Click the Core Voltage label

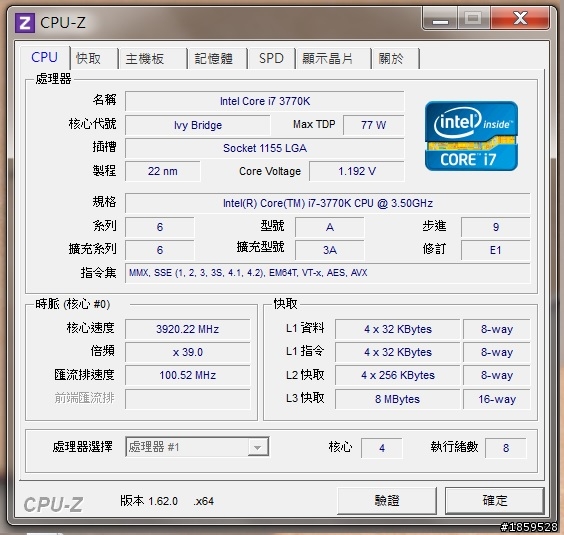point(270,171)
